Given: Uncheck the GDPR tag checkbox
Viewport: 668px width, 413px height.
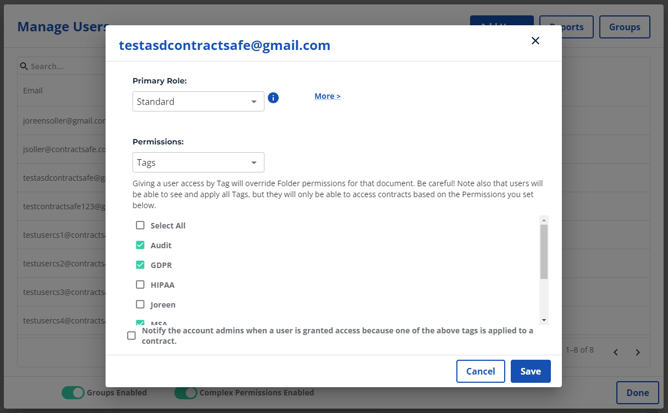Looking at the screenshot, I should click(140, 265).
